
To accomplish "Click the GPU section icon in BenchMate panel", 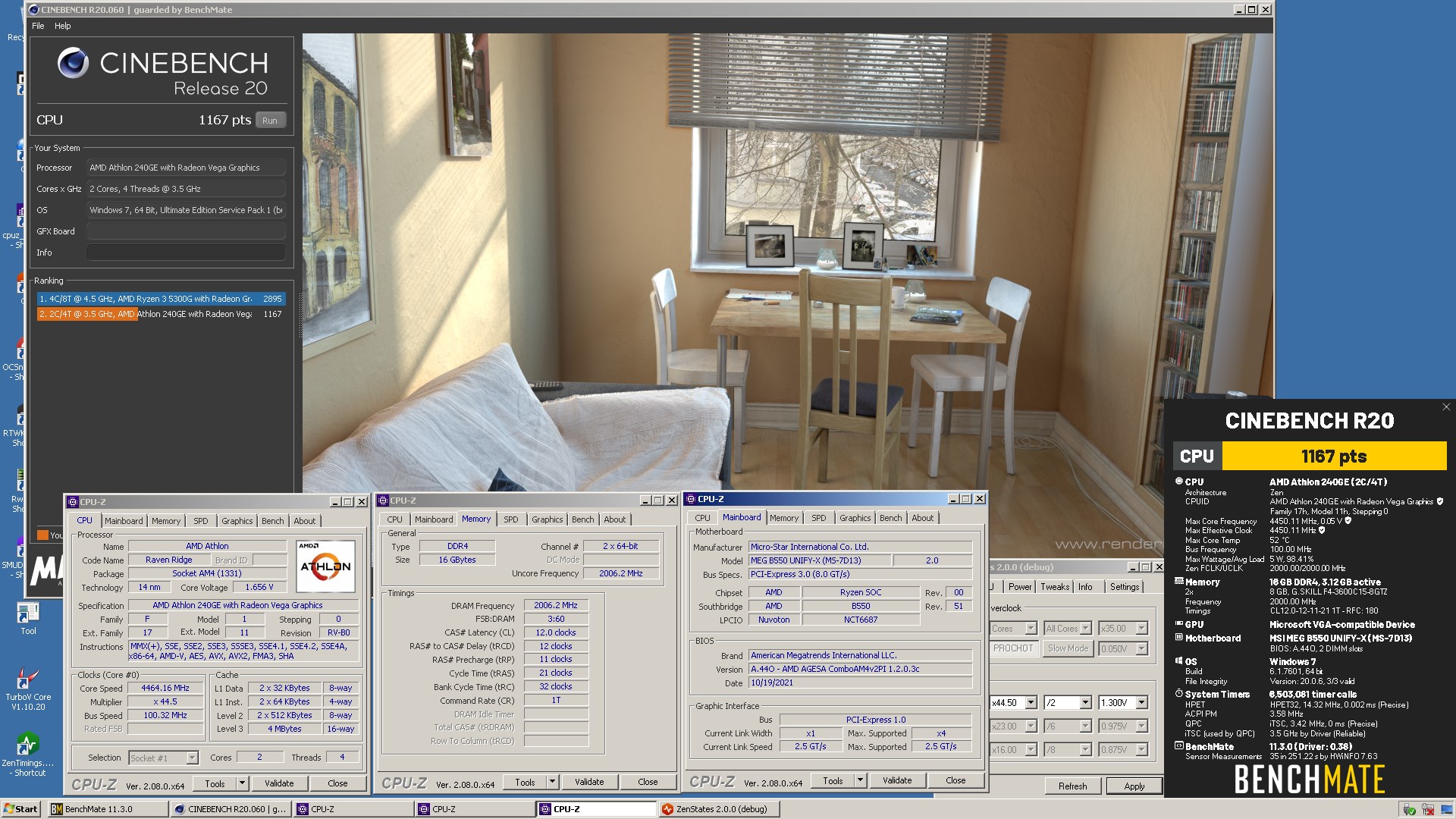I will click(x=1179, y=624).
